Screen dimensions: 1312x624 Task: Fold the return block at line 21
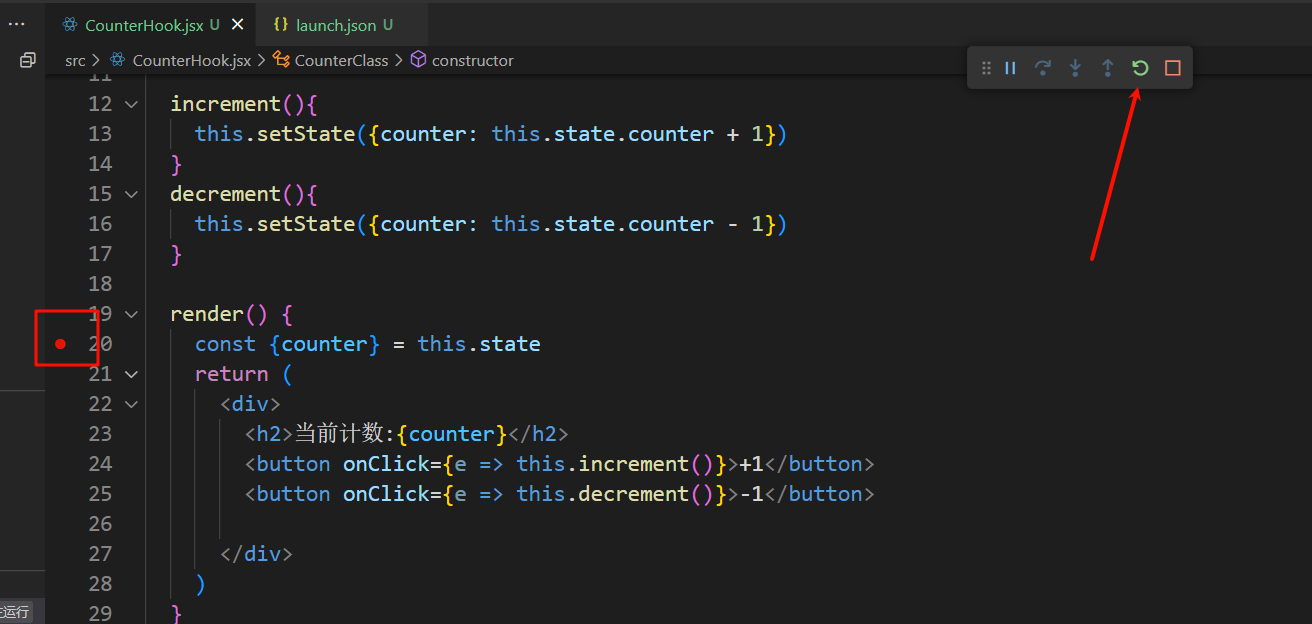coord(131,374)
